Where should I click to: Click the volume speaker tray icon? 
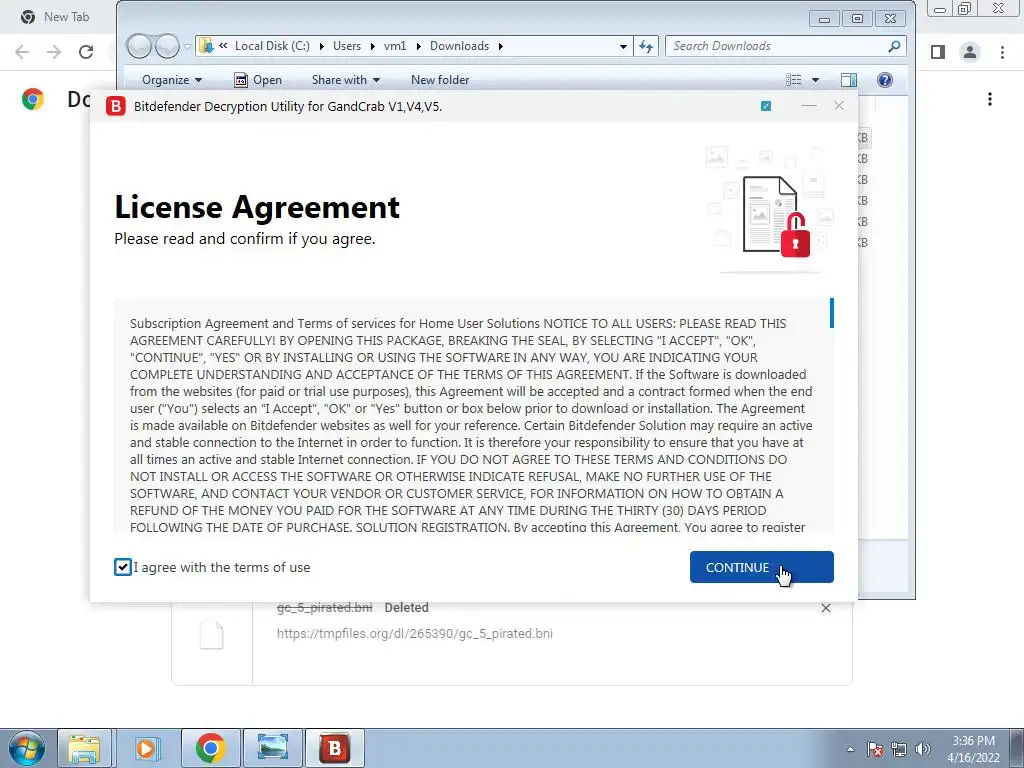[923, 749]
